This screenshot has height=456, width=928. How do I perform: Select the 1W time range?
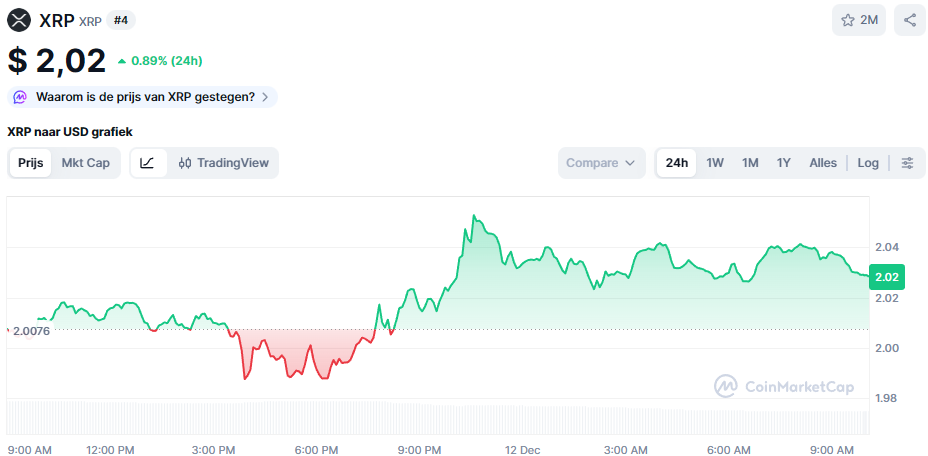715,163
